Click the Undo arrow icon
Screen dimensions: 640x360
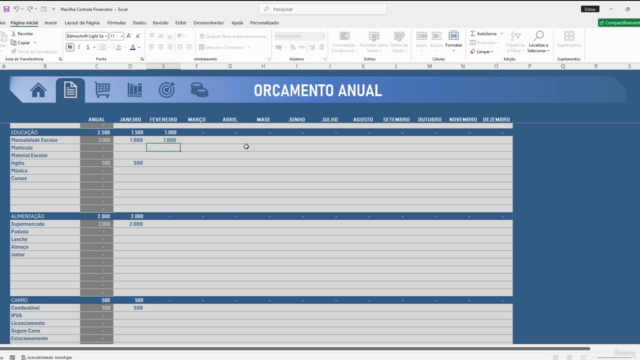(16, 9)
